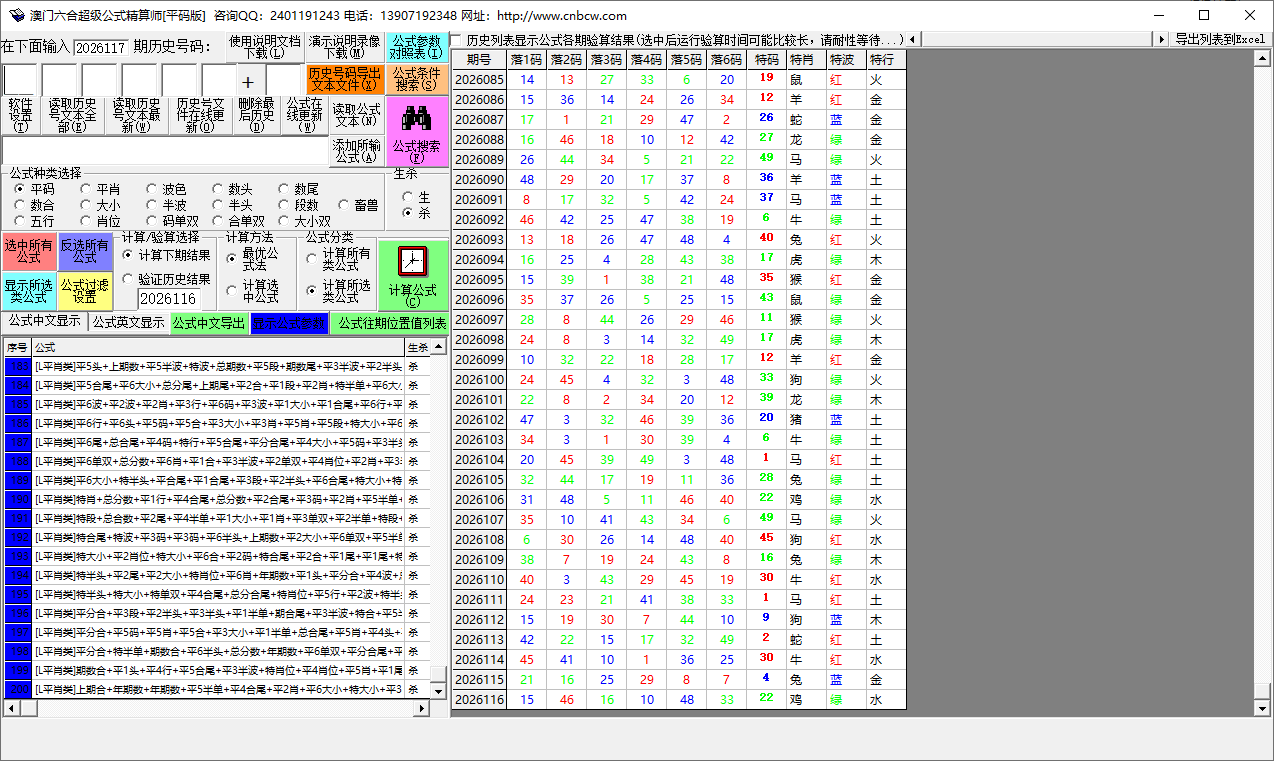Click the 历史号码导出文本文件 orange button
The width and height of the screenshot is (1274, 761).
(x=344, y=80)
